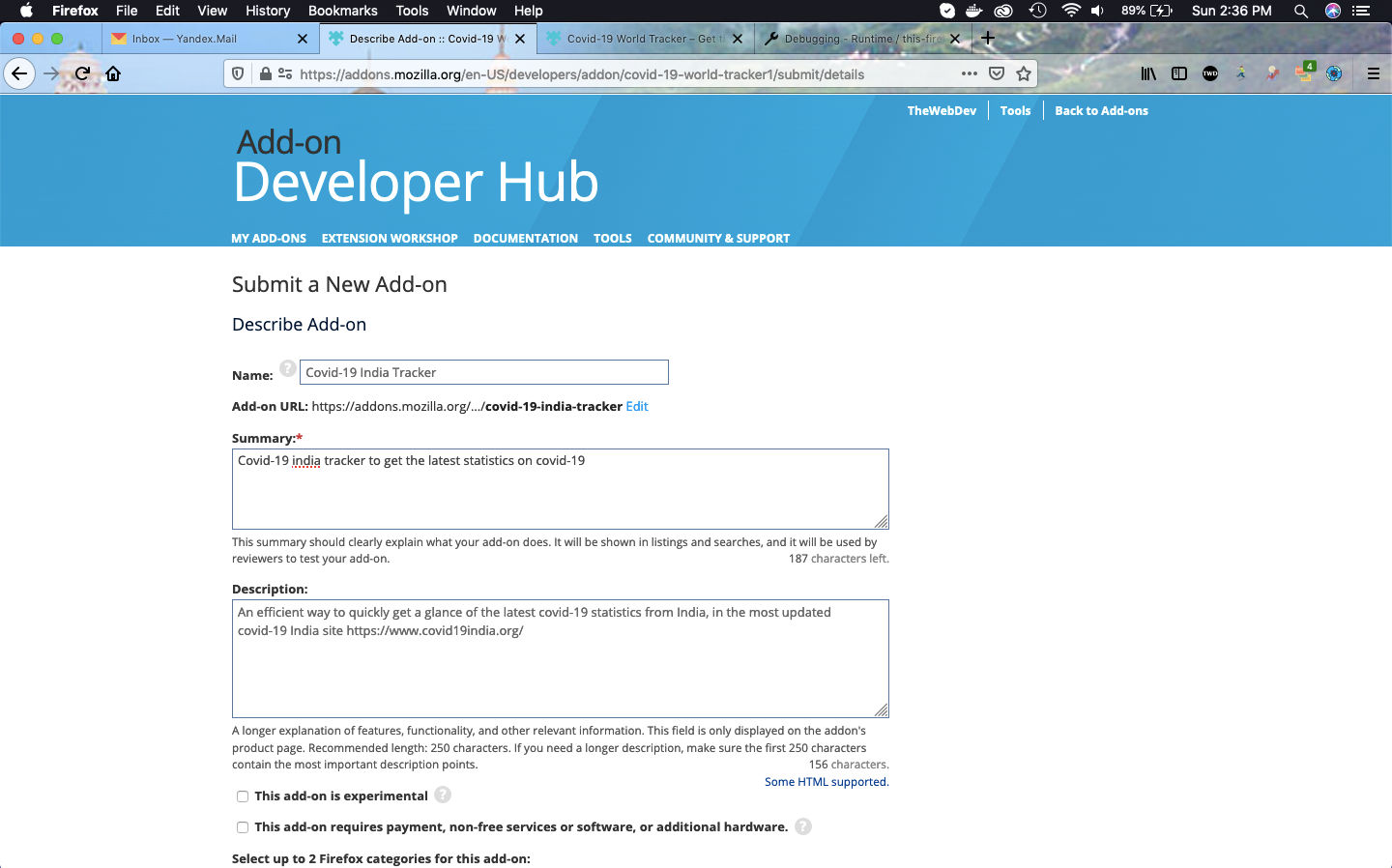Check 'This add-on requires payment' box

(x=243, y=827)
